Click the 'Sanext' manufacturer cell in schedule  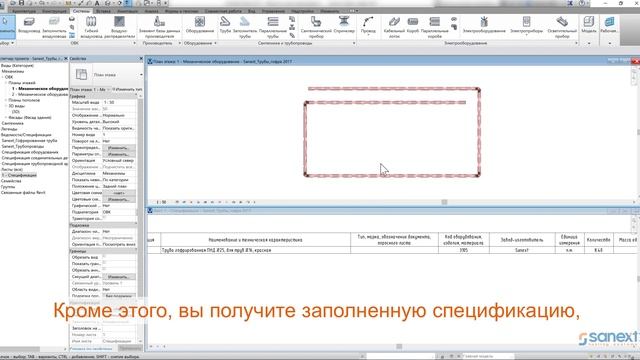click(522, 250)
